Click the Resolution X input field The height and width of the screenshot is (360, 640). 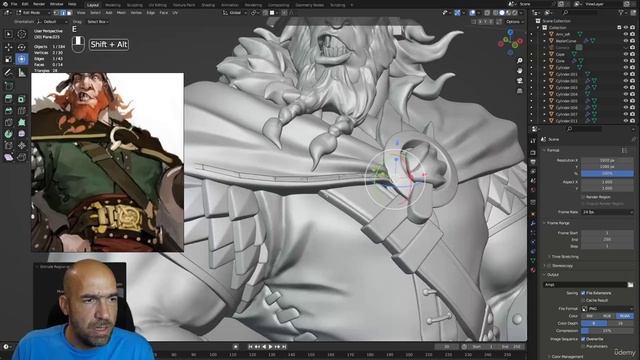pos(607,160)
